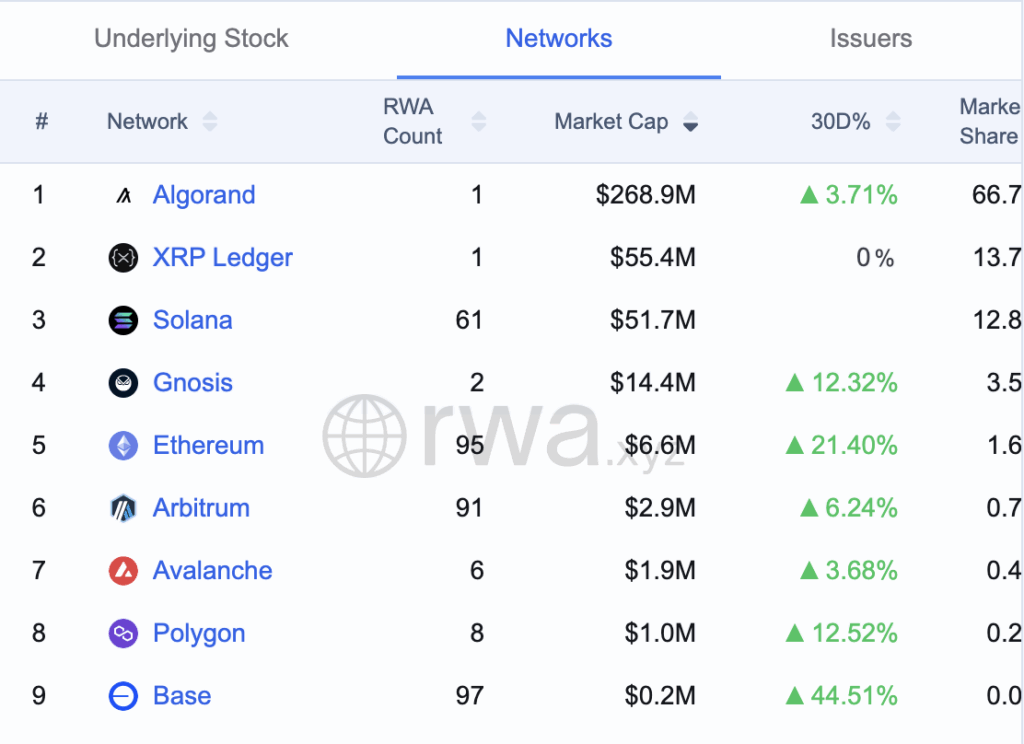Sort by 30D% column arrows

point(893,122)
